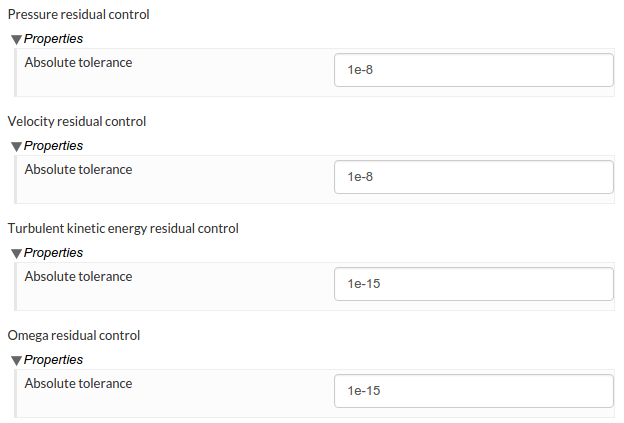This screenshot has width=624, height=423.
Task: Select Turbulent kinetic energy residual control heading
Action: point(123,229)
